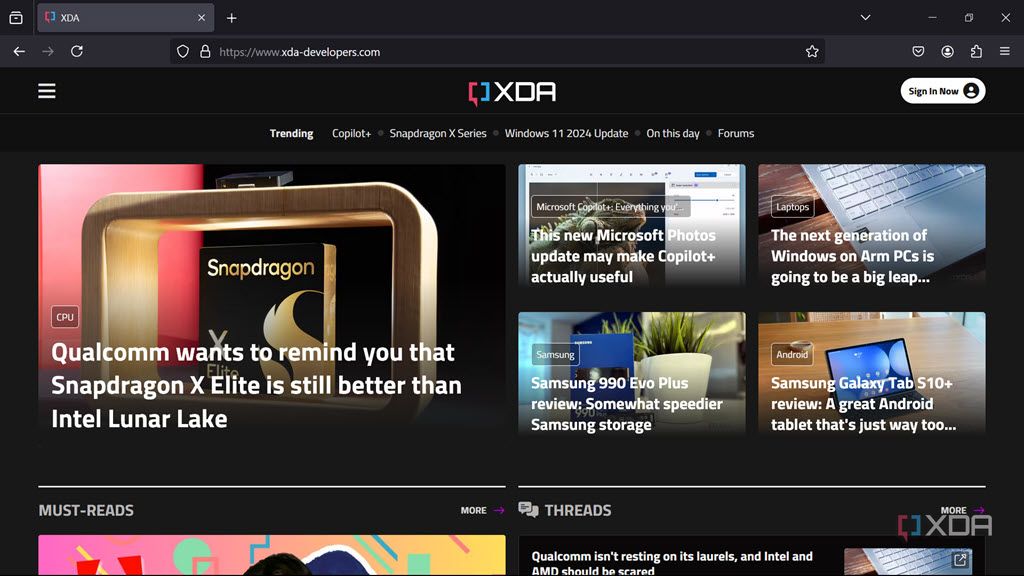This screenshot has height=576, width=1024.
Task: Click MORE next to Must-Reads
Action: pyautogui.click(x=483, y=510)
